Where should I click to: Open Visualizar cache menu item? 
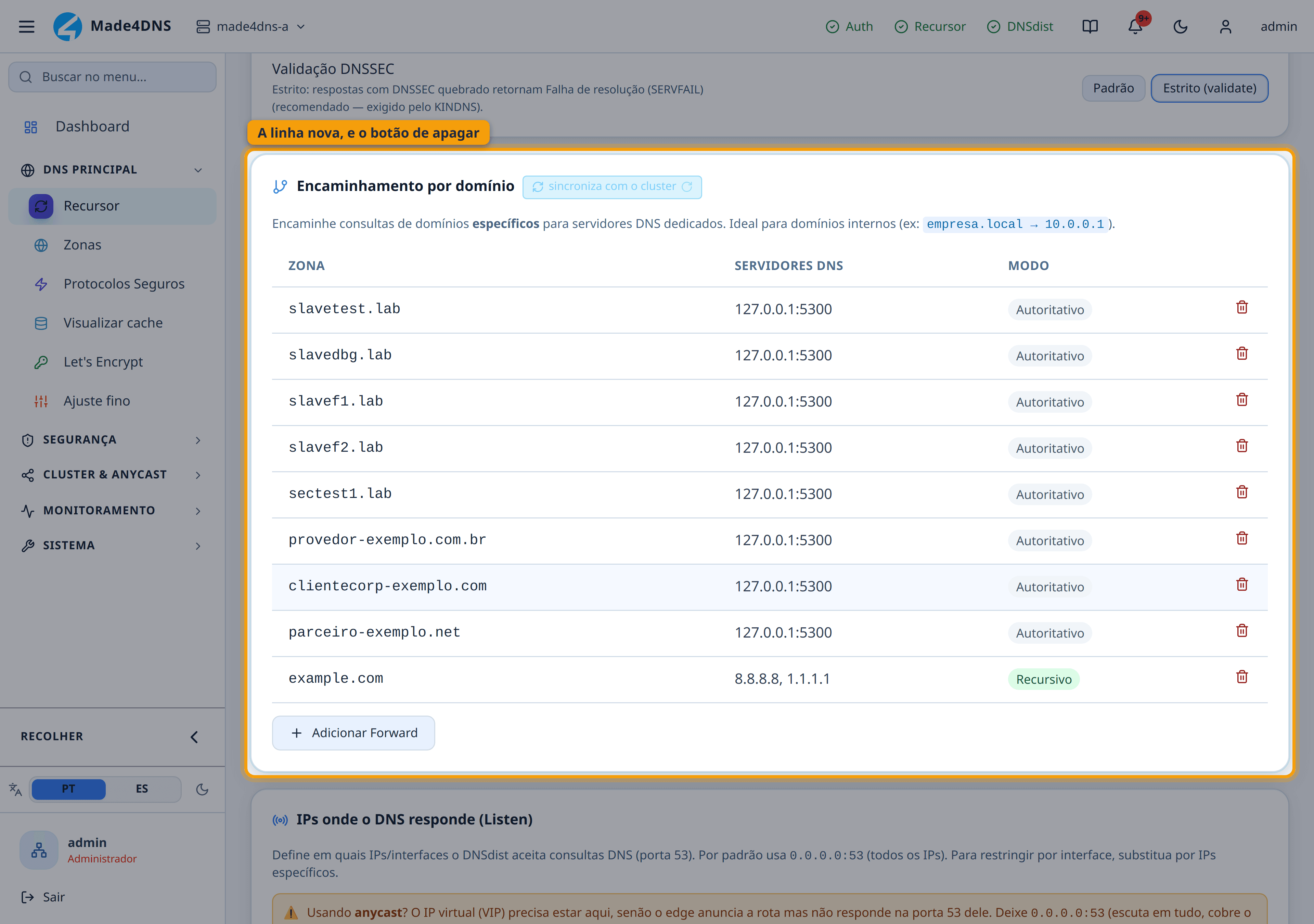(112, 323)
